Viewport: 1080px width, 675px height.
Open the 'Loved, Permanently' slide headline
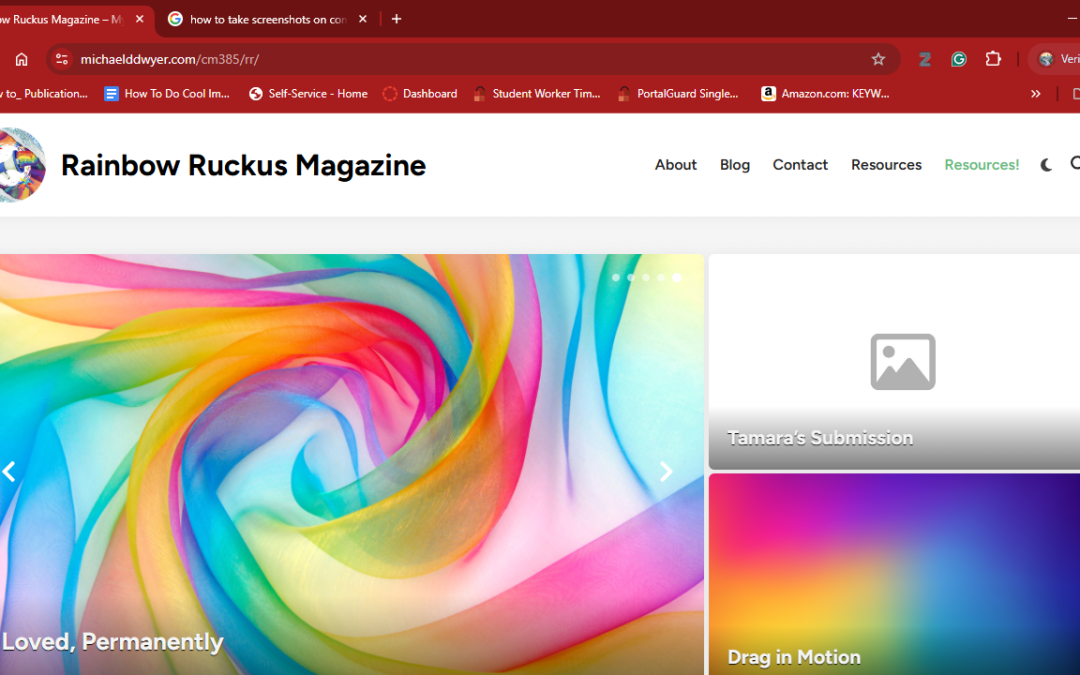pyautogui.click(x=112, y=642)
